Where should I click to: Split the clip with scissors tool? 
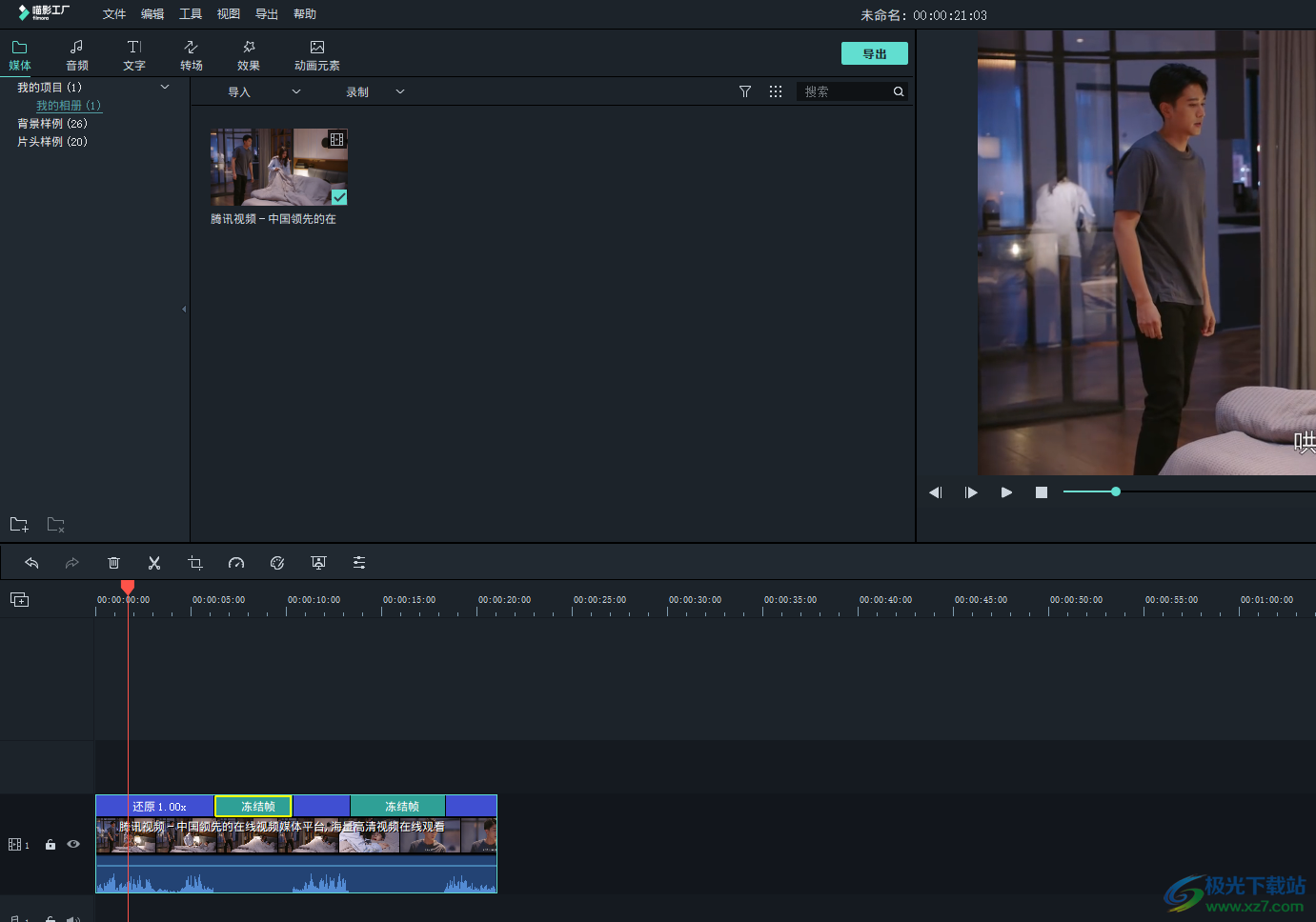(x=154, y=563)
